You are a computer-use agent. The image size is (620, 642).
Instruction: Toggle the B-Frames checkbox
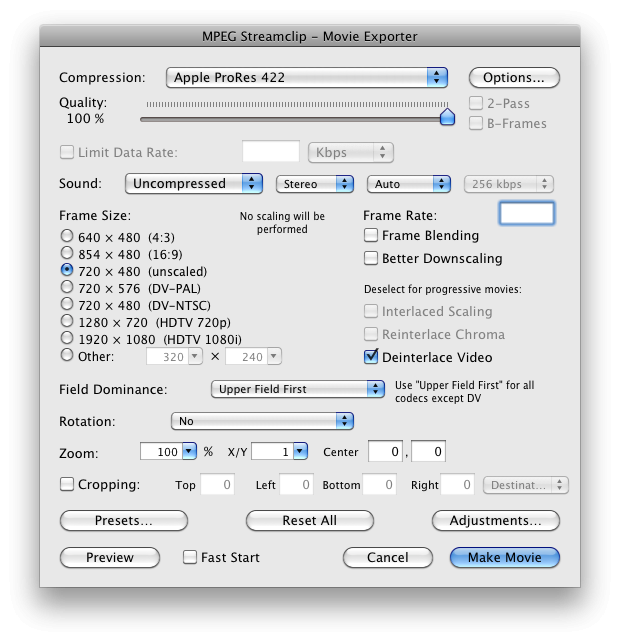click(475, 123)
